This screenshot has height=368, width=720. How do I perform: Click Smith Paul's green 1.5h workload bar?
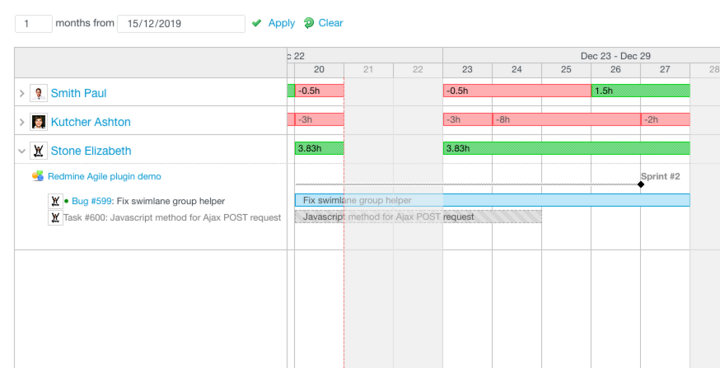coord(641,91)
